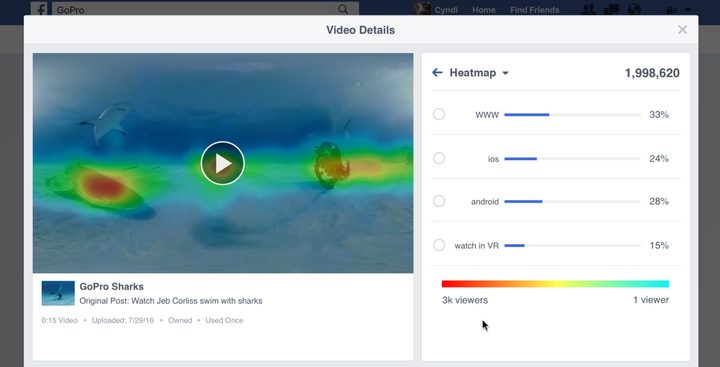Select the android radio button
This screenshot has width=720, height=367.
[x=439, y=201]
